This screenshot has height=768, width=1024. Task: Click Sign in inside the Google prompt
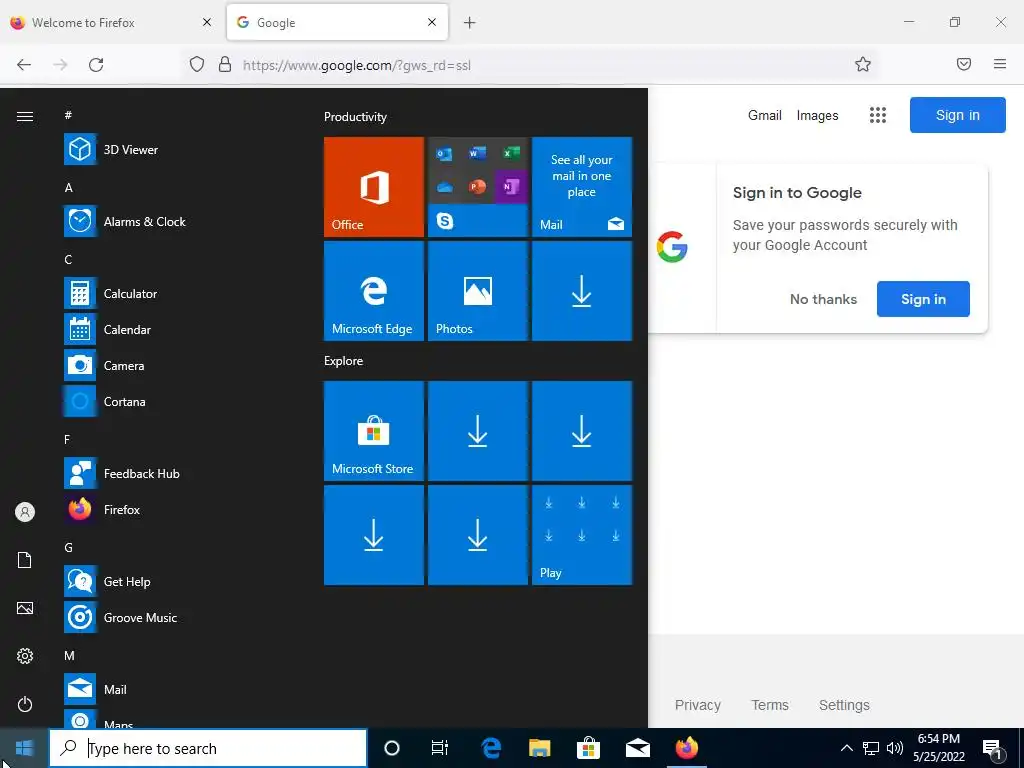coord(923,299)
